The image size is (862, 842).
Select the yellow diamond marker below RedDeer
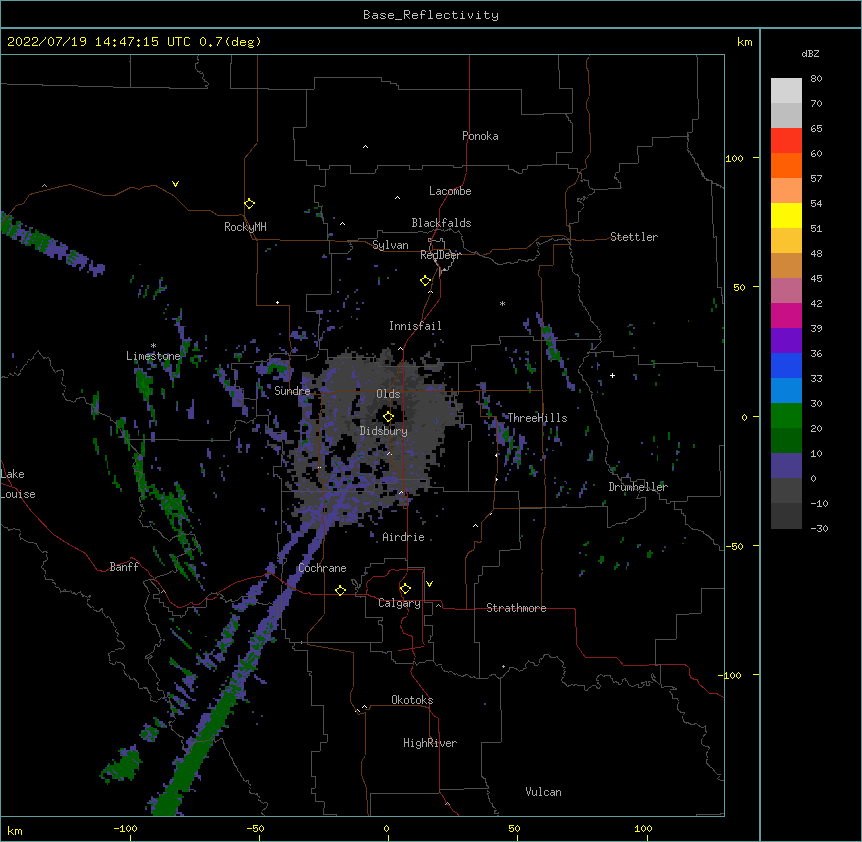pos(426,281)
